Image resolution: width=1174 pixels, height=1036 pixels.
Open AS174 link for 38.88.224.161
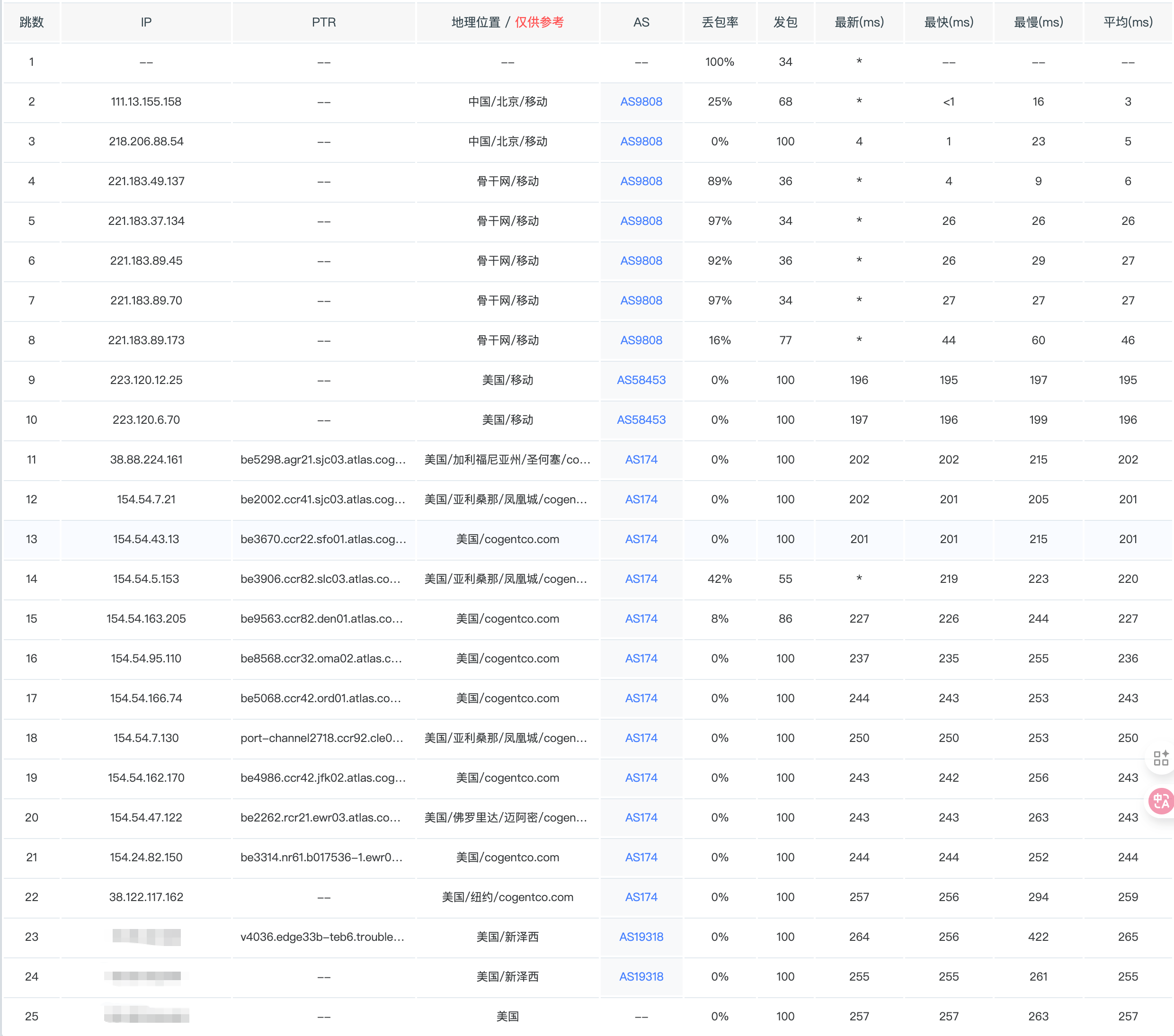(x=641, y=460)
